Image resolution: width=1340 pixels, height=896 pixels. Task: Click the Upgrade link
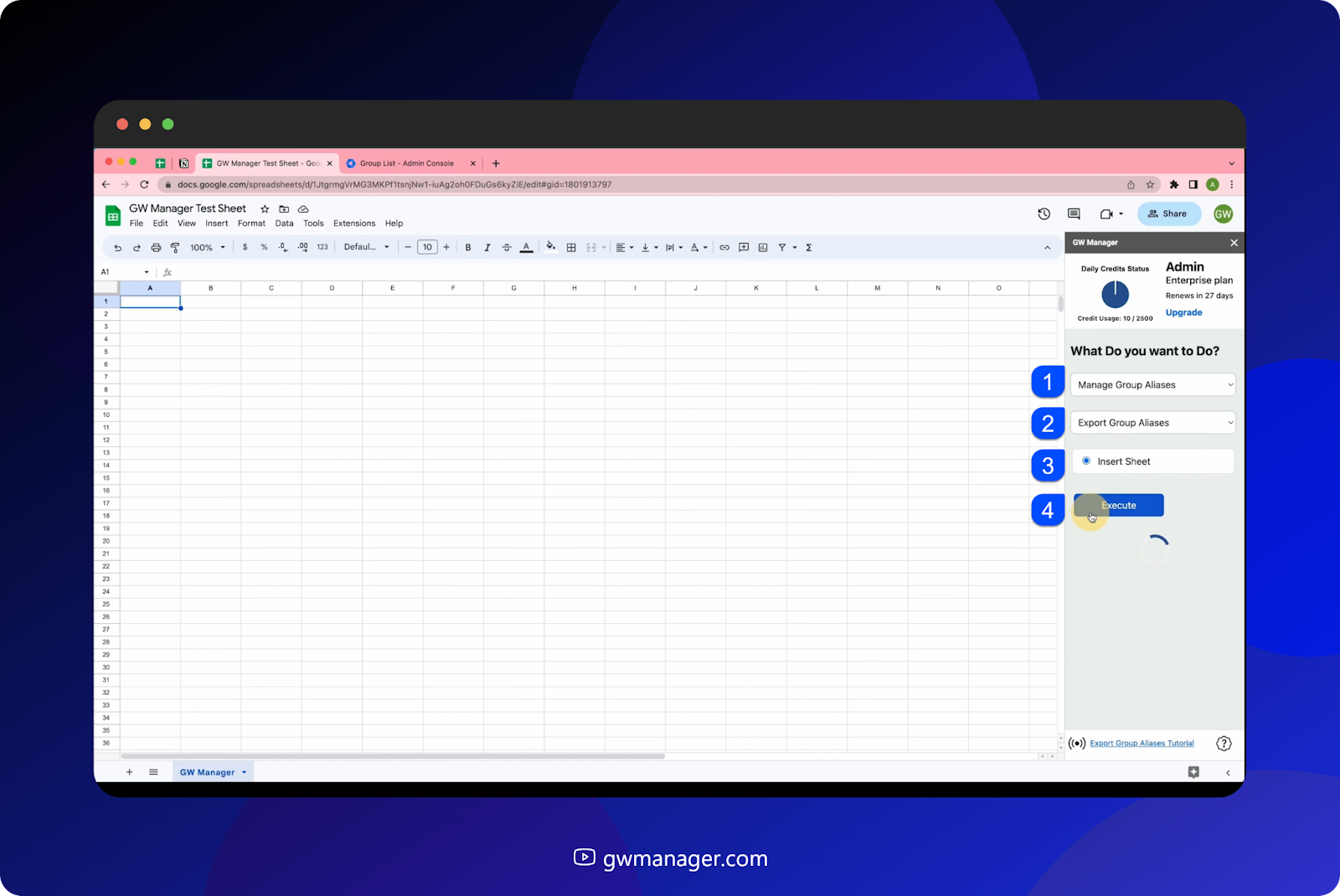[x=1184, y=312]
